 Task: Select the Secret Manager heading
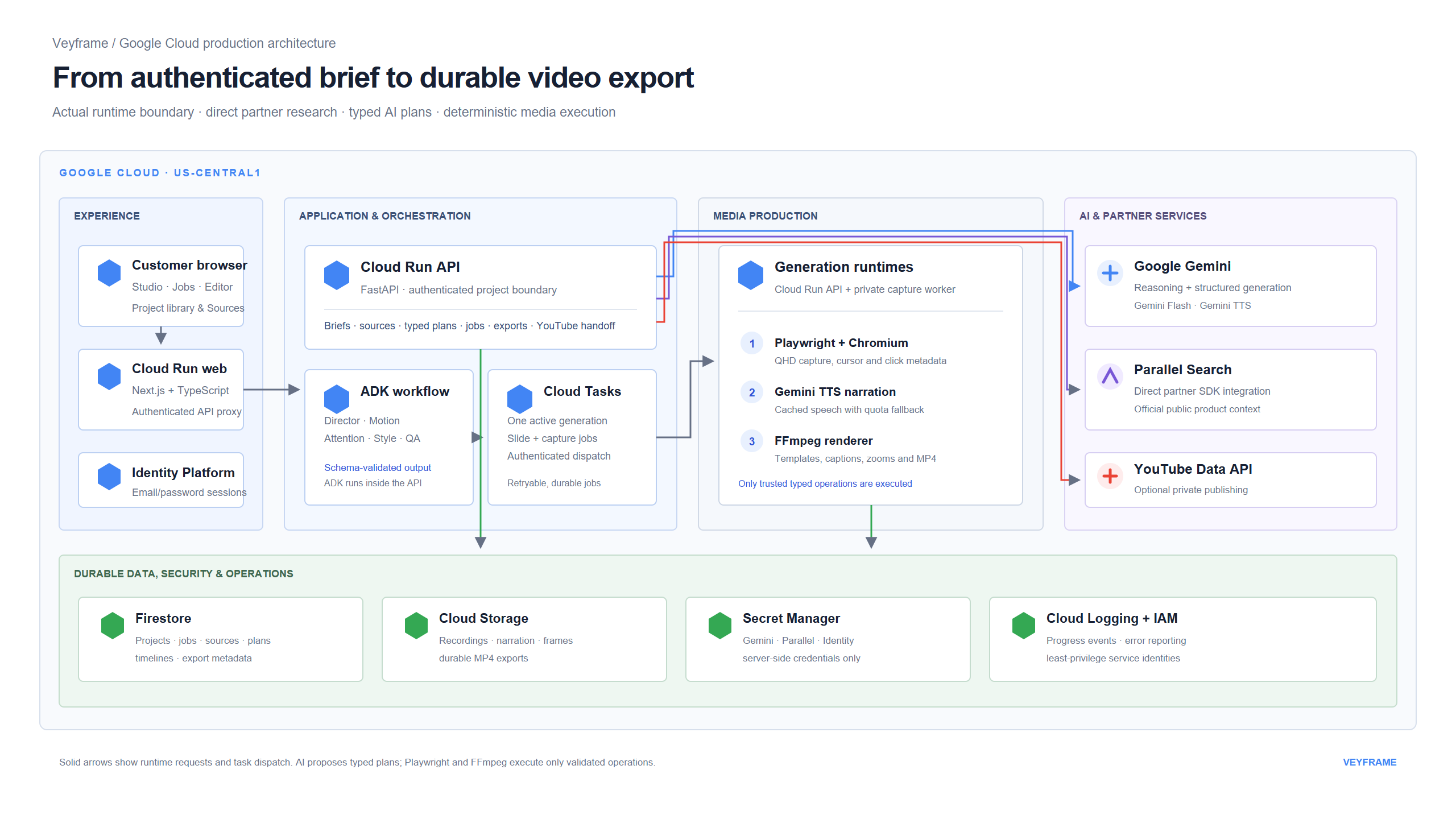point(791,618)
